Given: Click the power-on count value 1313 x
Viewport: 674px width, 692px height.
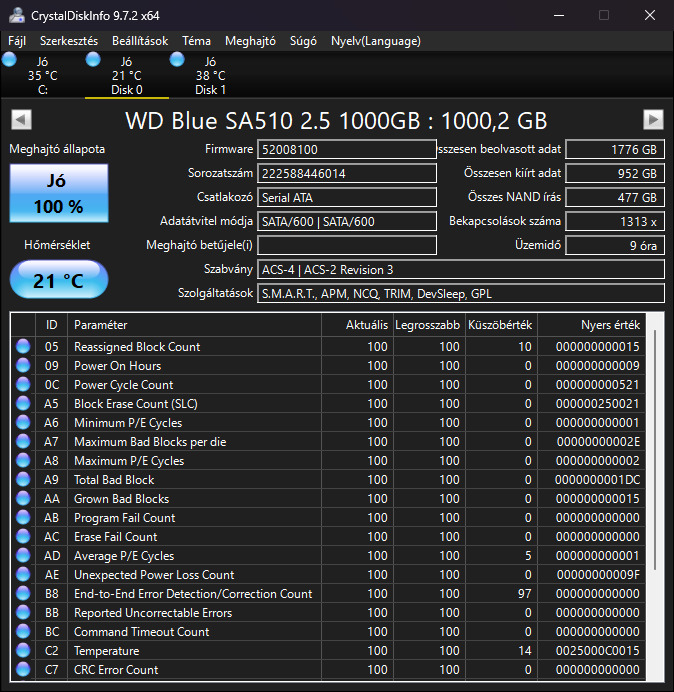Looking at the screenshot, I should [614, 221].
